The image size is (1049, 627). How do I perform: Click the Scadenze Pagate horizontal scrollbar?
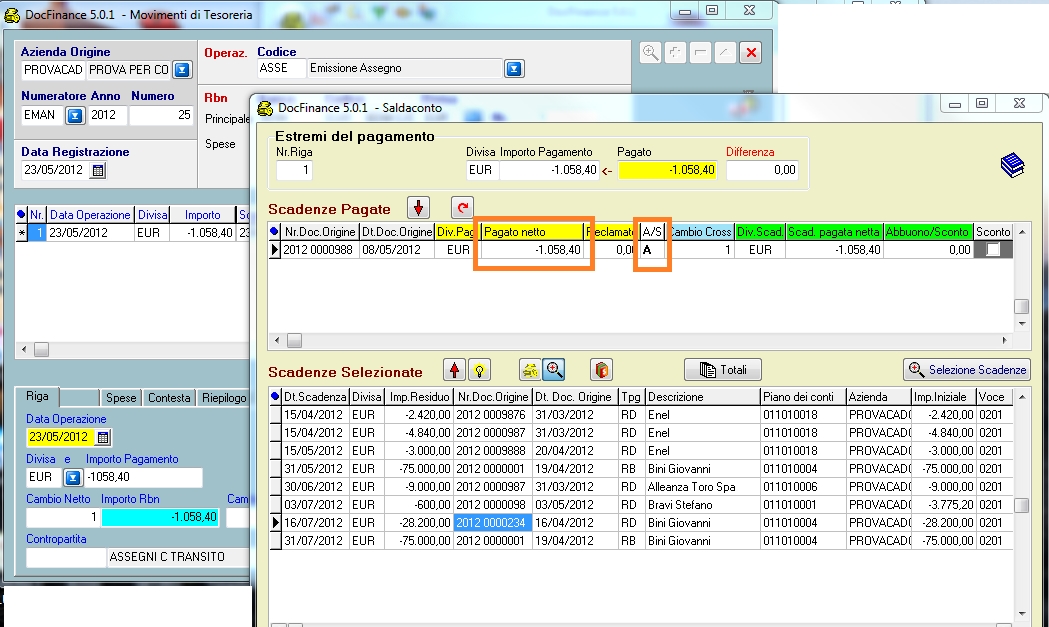(x=640, y=341)
